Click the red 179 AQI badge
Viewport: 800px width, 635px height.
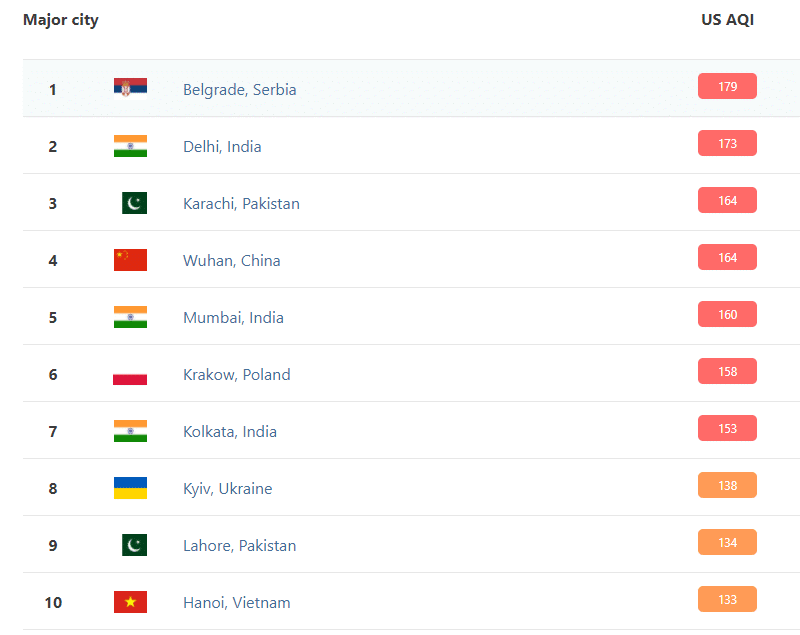pos(727,87)
